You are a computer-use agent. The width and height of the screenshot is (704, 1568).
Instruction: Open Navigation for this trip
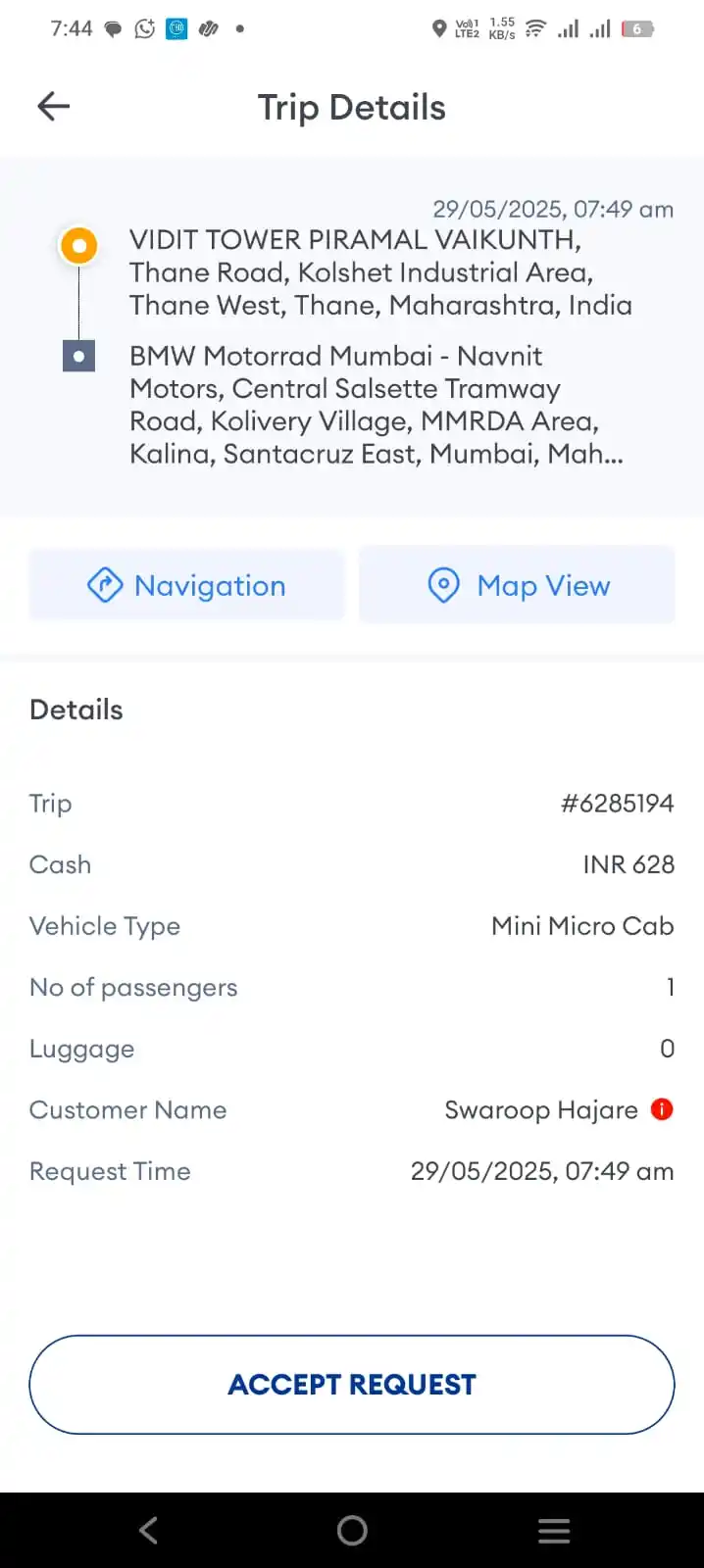pos(186,585)
